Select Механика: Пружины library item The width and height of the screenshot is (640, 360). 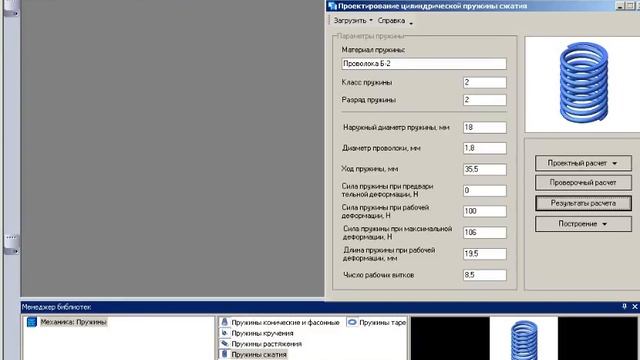pos(73,322)
